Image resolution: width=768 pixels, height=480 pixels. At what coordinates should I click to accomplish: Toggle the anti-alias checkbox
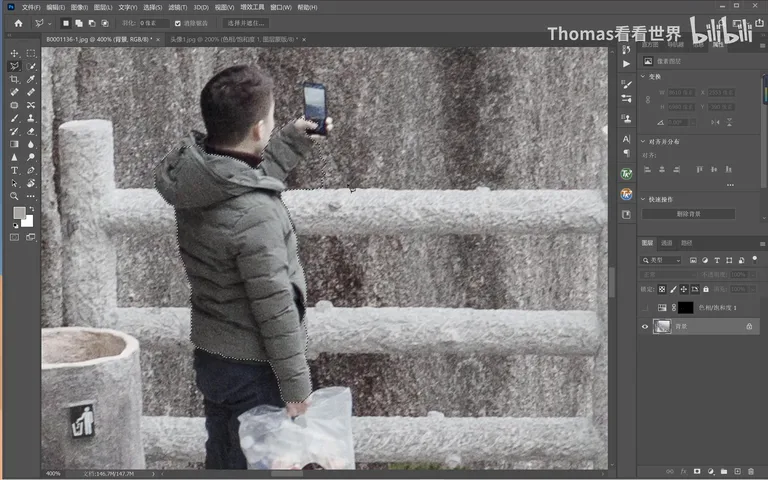178,23
